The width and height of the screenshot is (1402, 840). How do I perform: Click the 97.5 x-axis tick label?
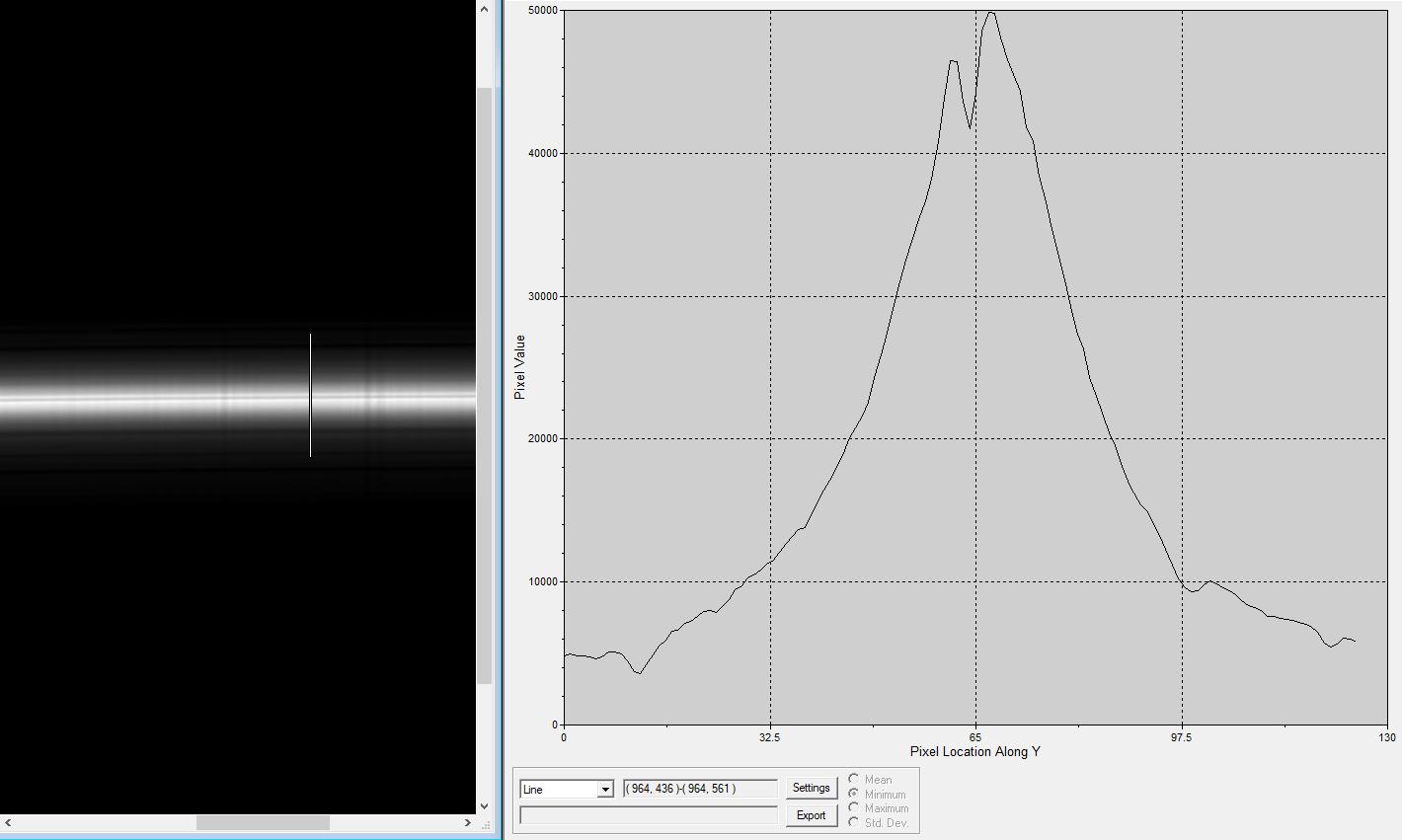[x=1182, y=737]
